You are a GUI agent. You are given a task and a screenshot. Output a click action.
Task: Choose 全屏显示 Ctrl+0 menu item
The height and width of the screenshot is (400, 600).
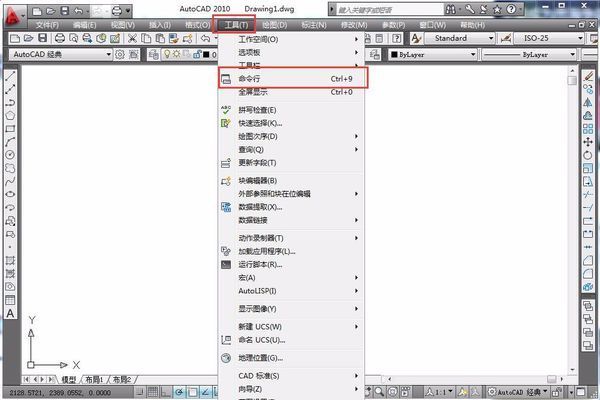click(291, 92)
